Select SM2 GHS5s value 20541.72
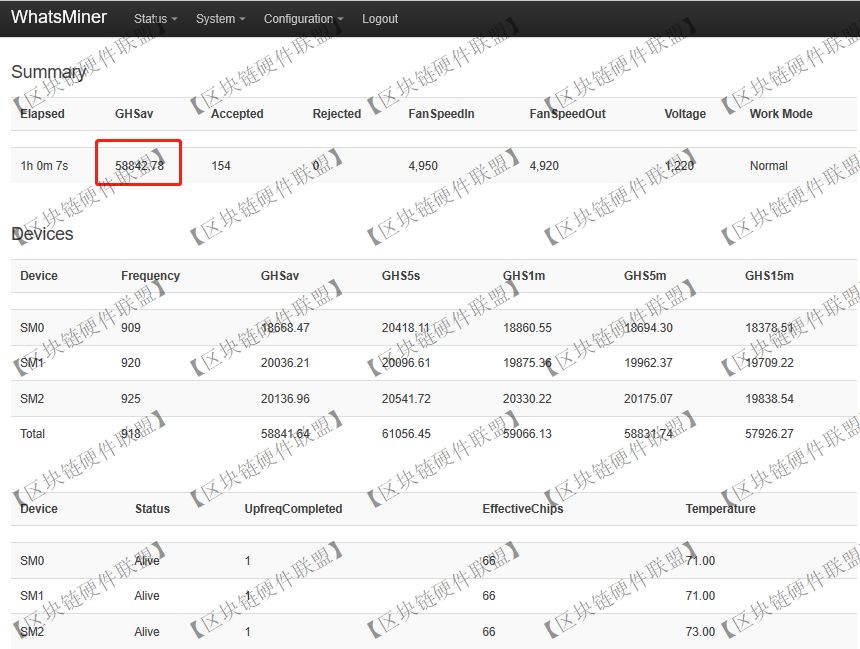The image size is (860, 649). point(406,398)
